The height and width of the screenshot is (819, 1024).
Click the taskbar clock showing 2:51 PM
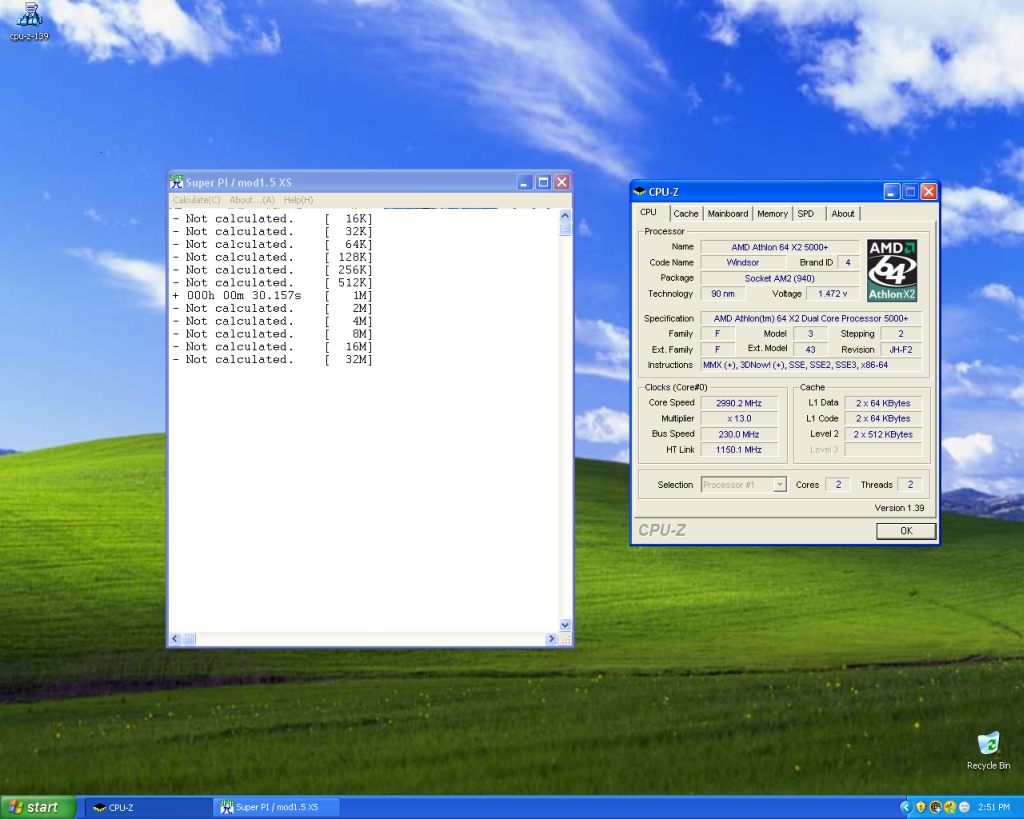click(x=995, y=807)
